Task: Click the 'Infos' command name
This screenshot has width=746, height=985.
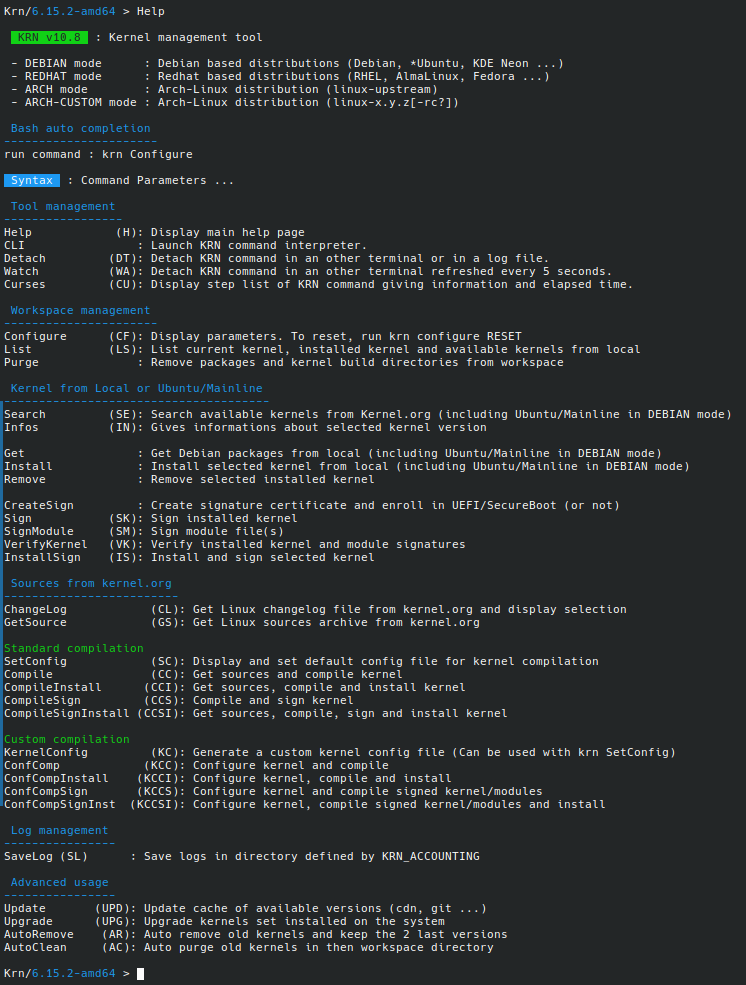Action: coord(21,427)
